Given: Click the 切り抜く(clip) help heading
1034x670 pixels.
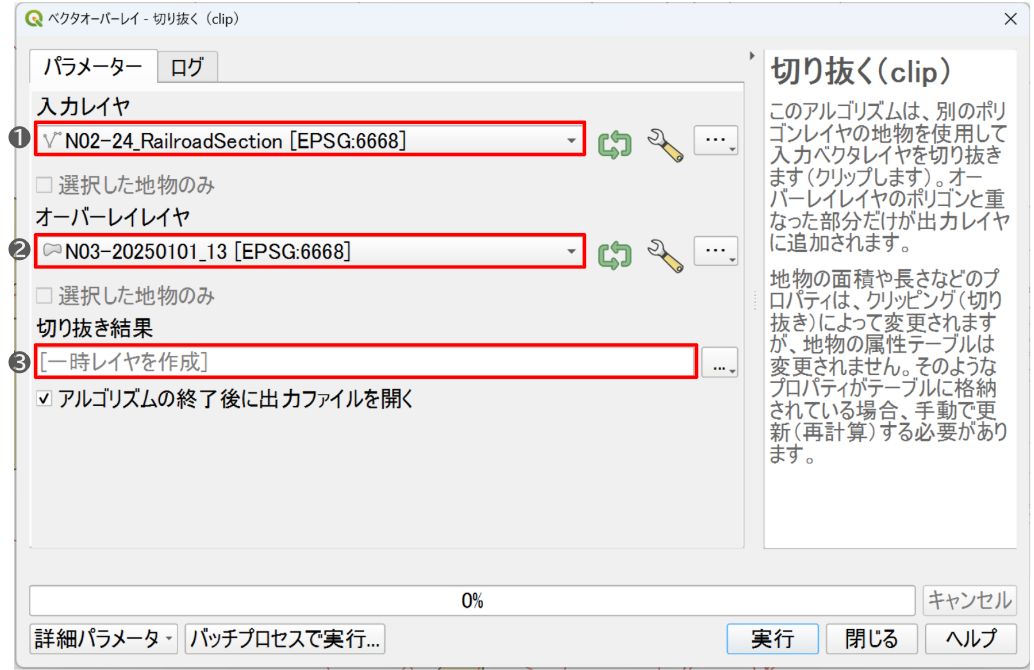Looking at the screenshot, I should coord(861,71).
